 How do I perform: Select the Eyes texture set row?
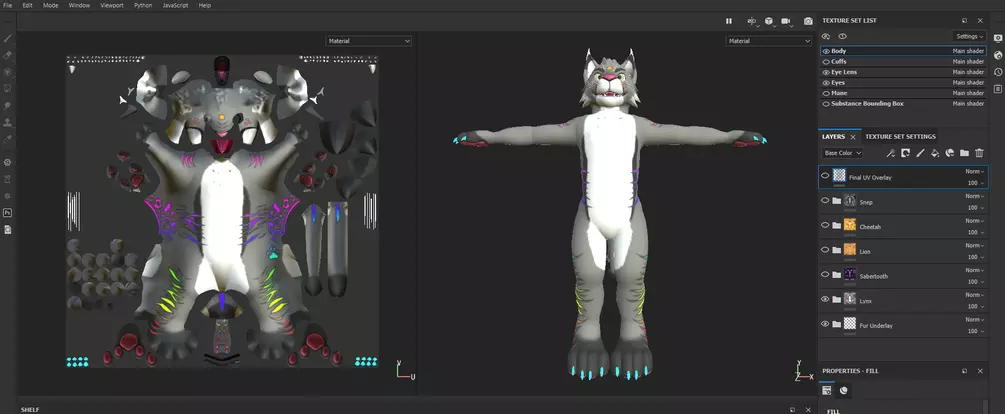(x=903, y=83)
